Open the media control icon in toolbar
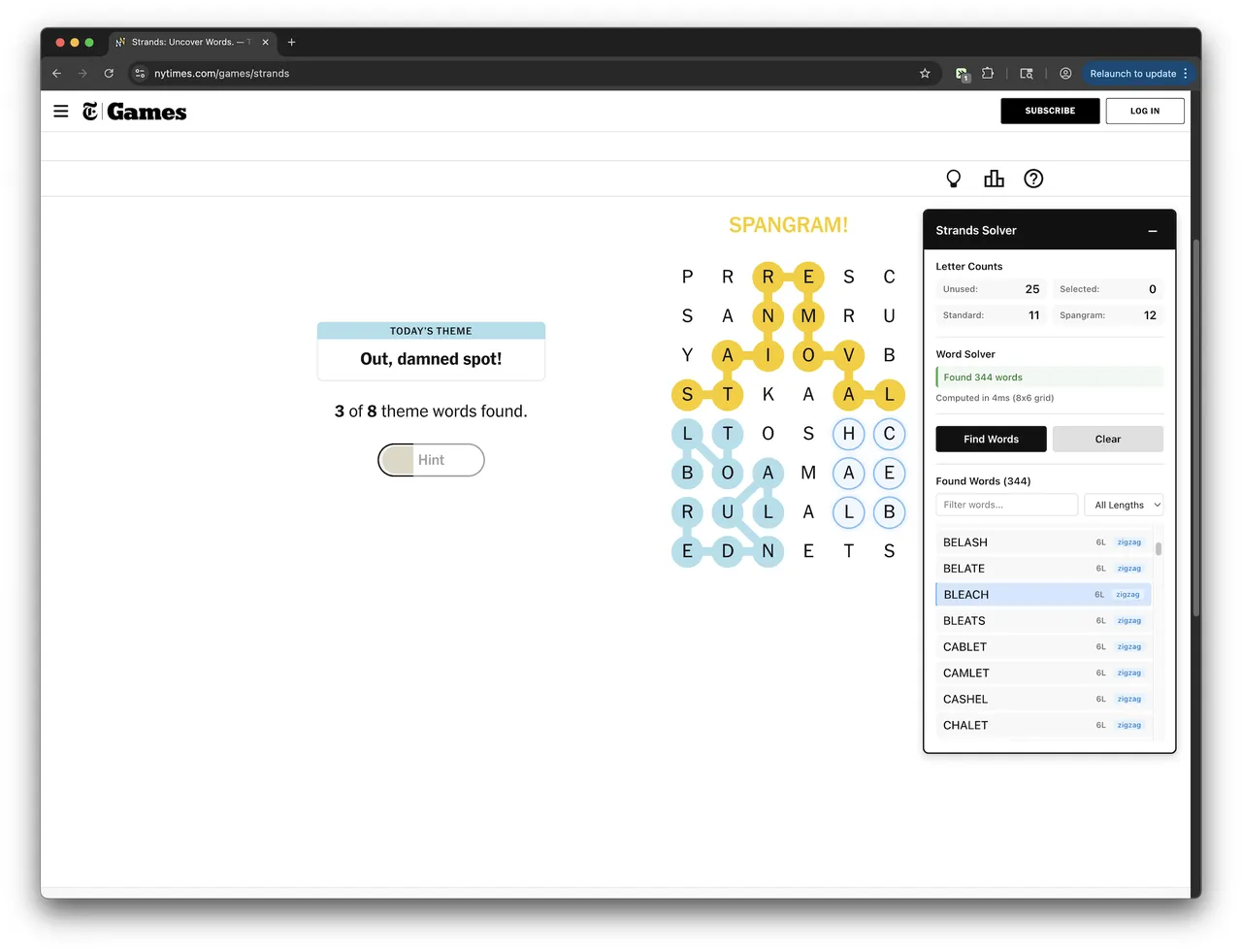Viewport: 1242px width, 952px height. pyautogui.click(x=1027, y=74)
